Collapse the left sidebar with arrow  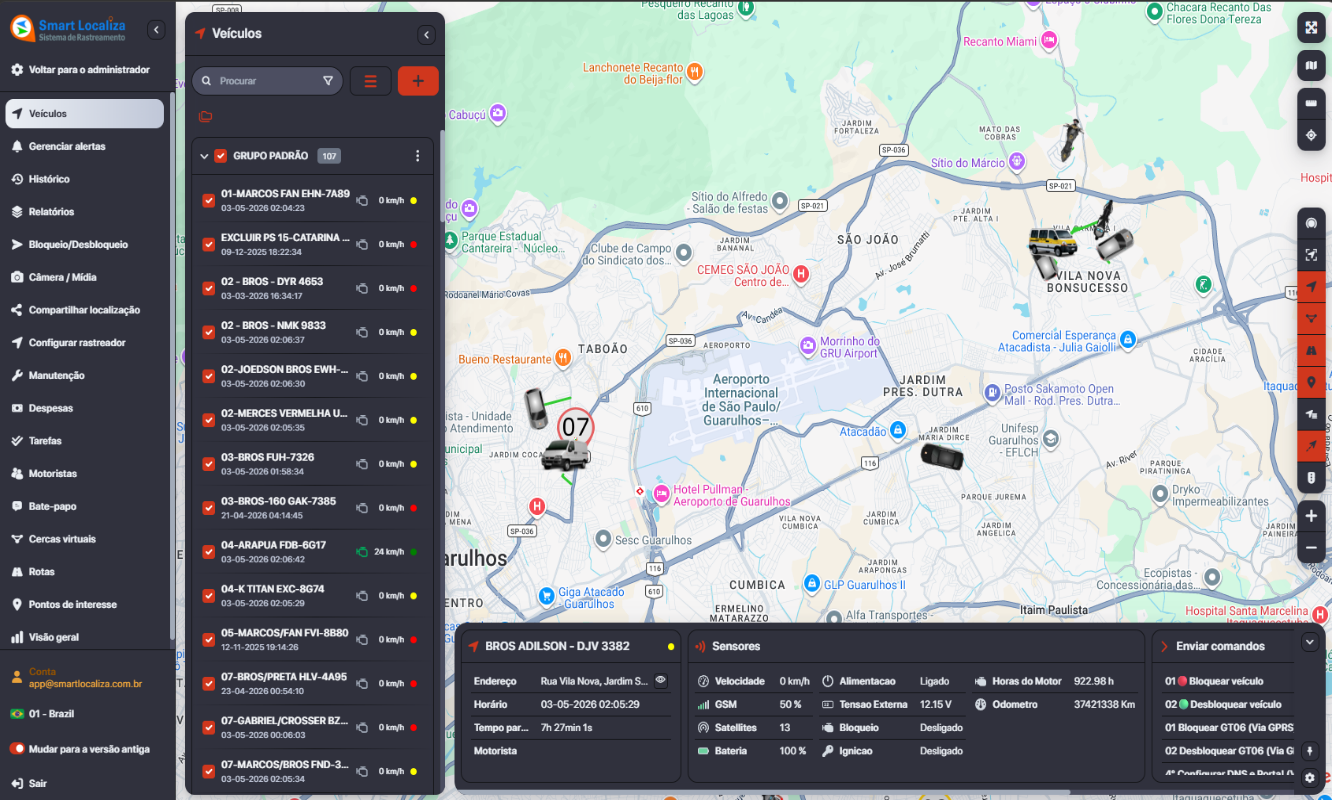click(x=156, y=30)
